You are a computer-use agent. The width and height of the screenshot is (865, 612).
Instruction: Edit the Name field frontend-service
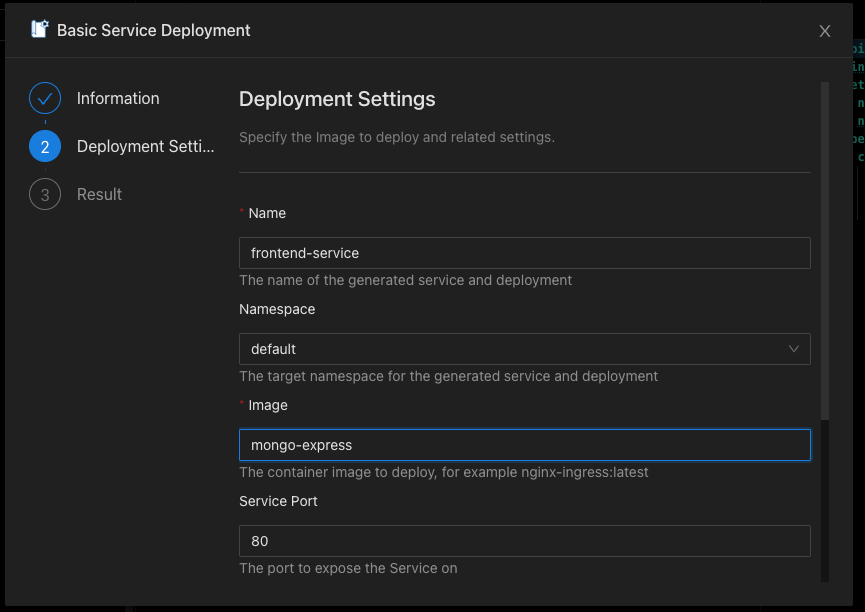(525, 253)
